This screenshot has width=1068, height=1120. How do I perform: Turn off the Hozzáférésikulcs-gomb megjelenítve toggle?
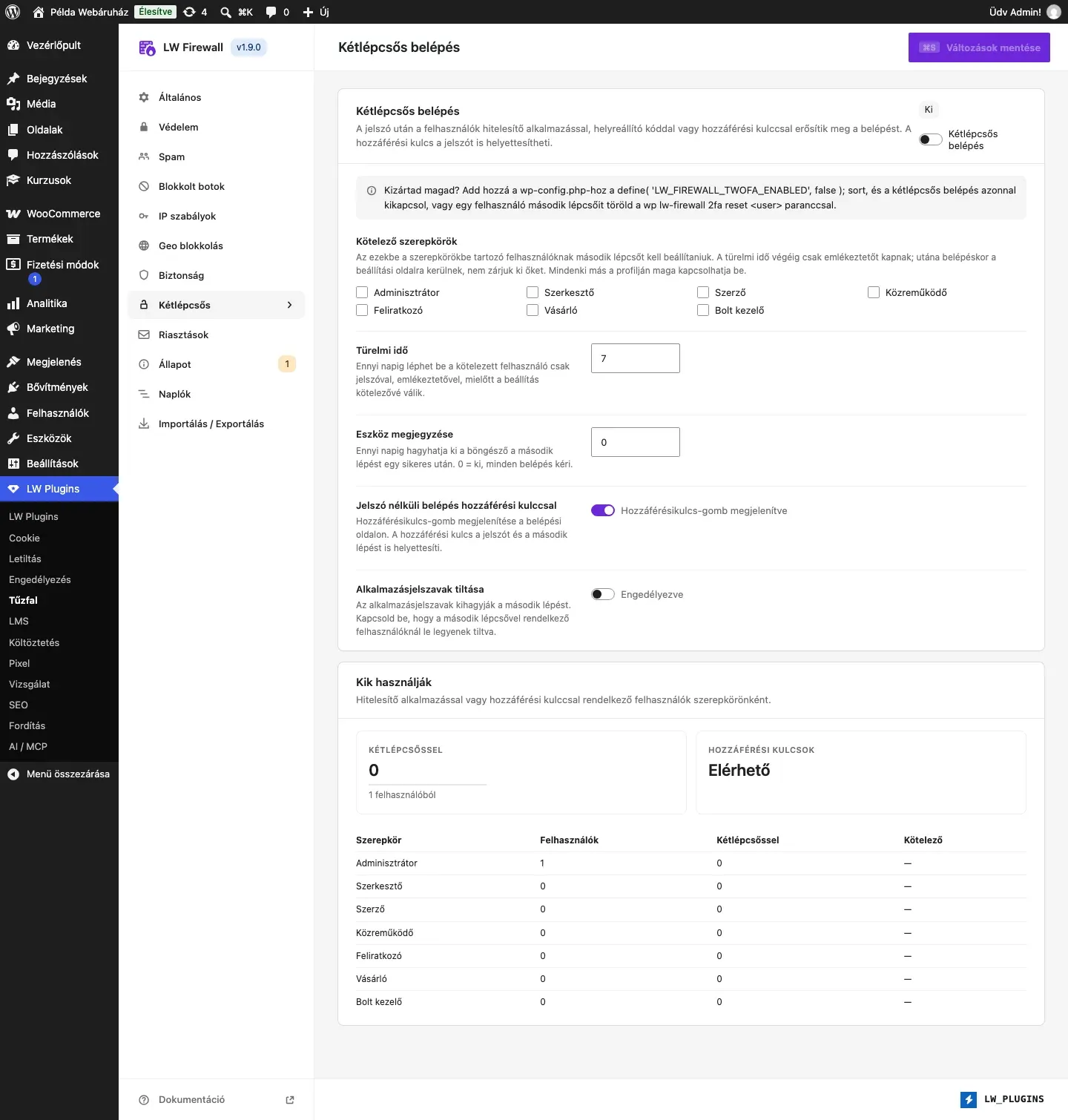pos(603,510)
